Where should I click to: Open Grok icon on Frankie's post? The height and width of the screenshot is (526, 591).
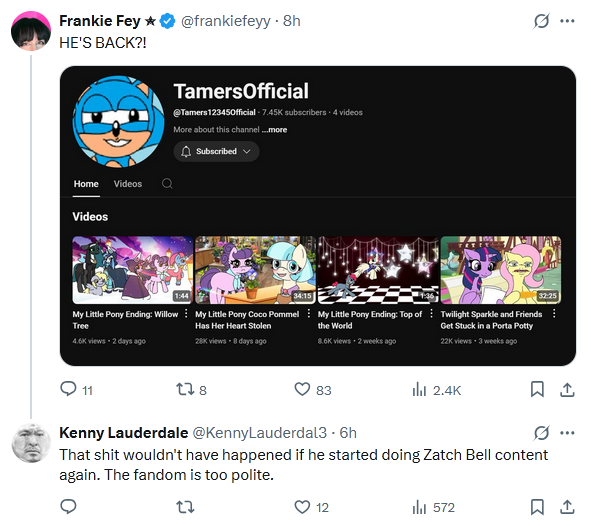(541, 21)
